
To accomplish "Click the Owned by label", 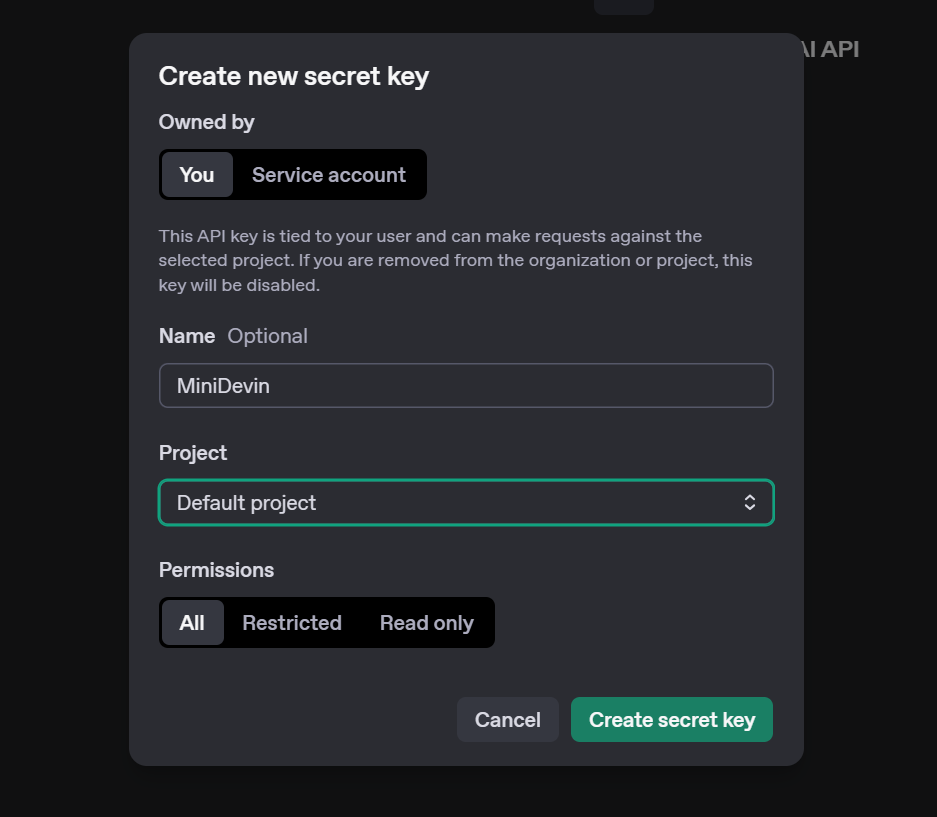I will tap(206, 122).
